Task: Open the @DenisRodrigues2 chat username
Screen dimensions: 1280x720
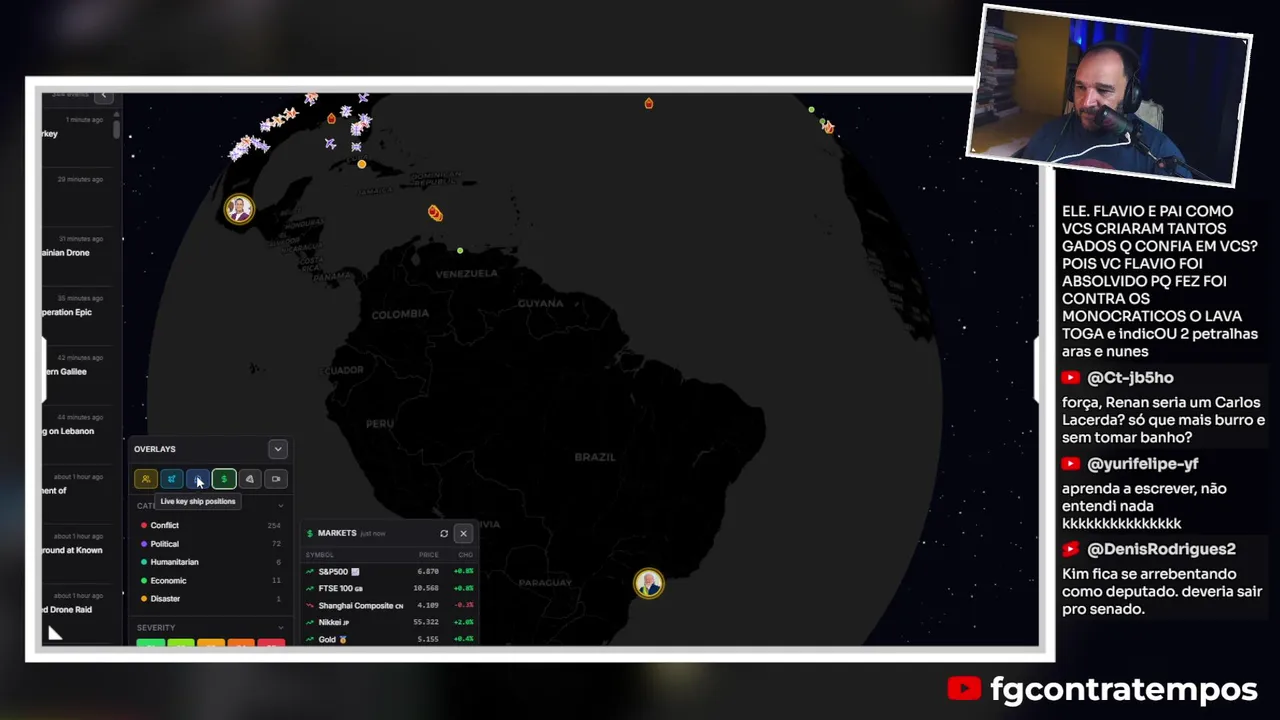Action: click(1161, 549)
